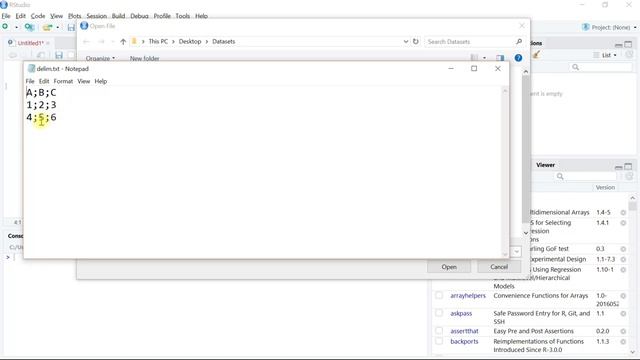Maximize the Environment pane in RStudio
Image resolution: width=640 pixels, height=360 pixels.
point(628,44)
